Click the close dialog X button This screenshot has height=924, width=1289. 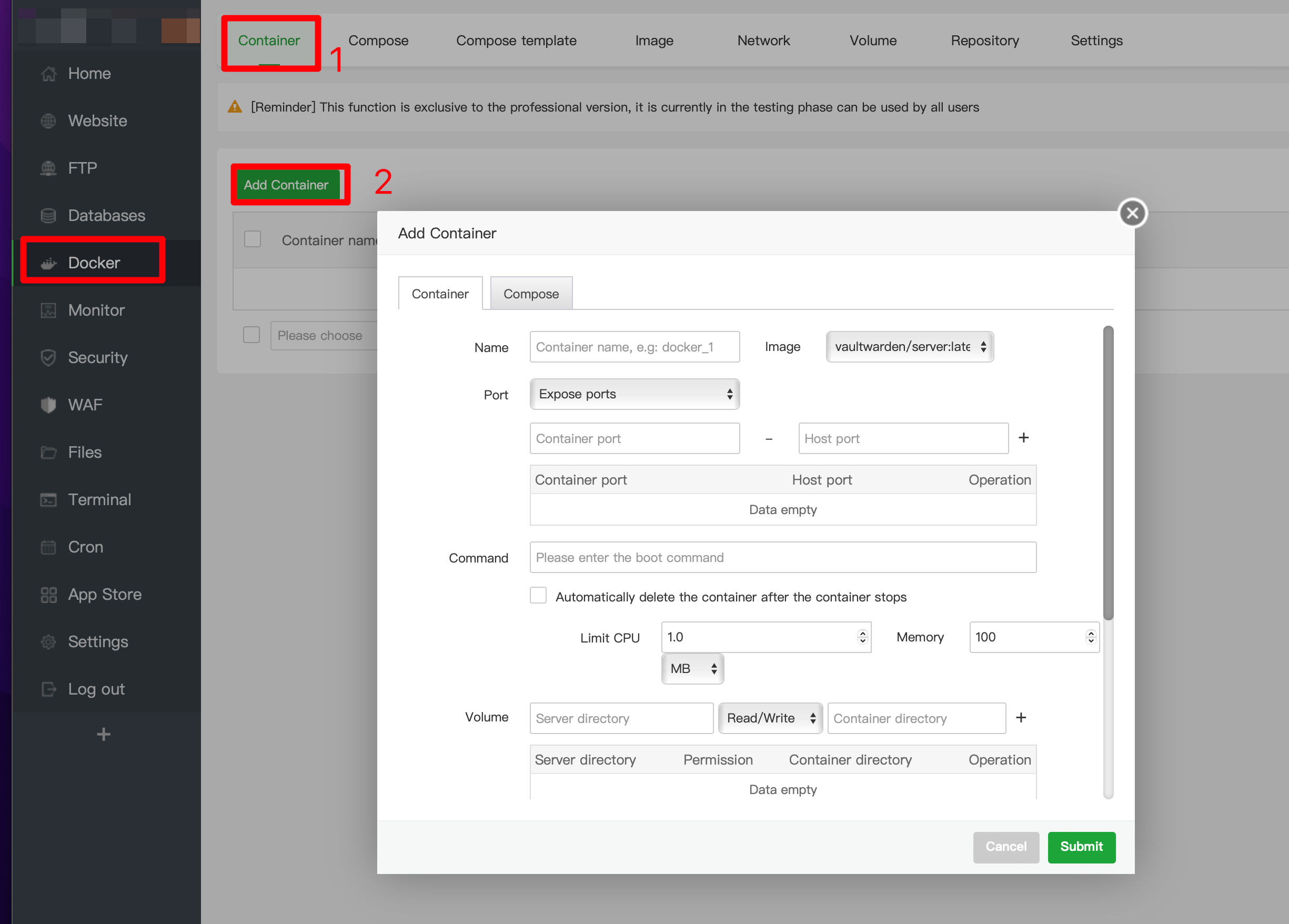pyautogui.click(x=1132, y=212)
